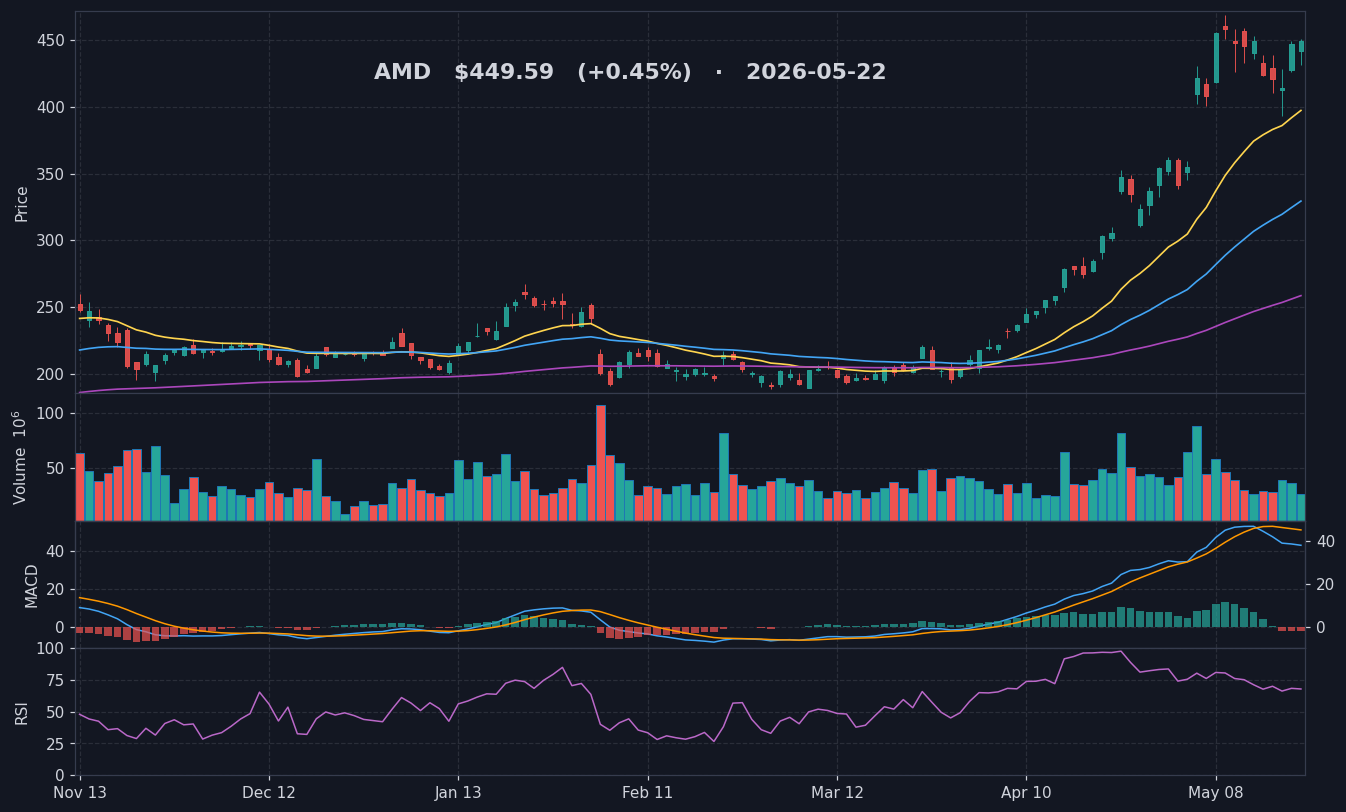Click the 250 price tick label
Screen dimensions: 1346x812
(x=51, y=307)
